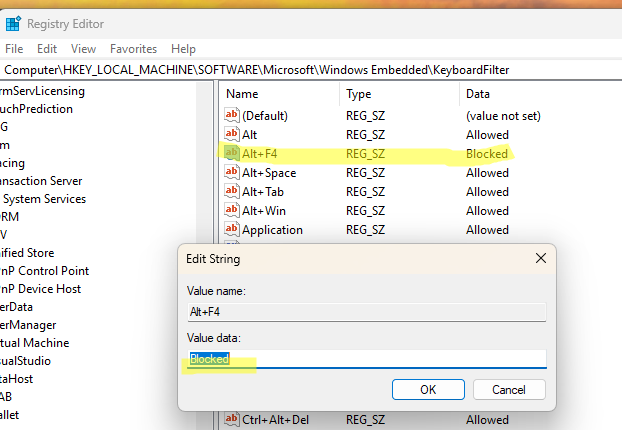
Task: Cancel the Edit String dialog
Action: coord(509,390)
